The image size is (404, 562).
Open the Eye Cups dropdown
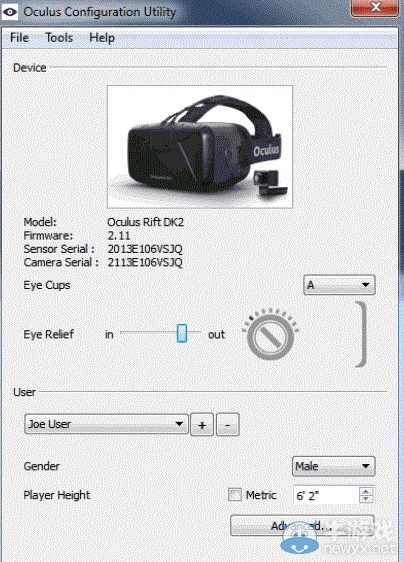coord(339,285)
